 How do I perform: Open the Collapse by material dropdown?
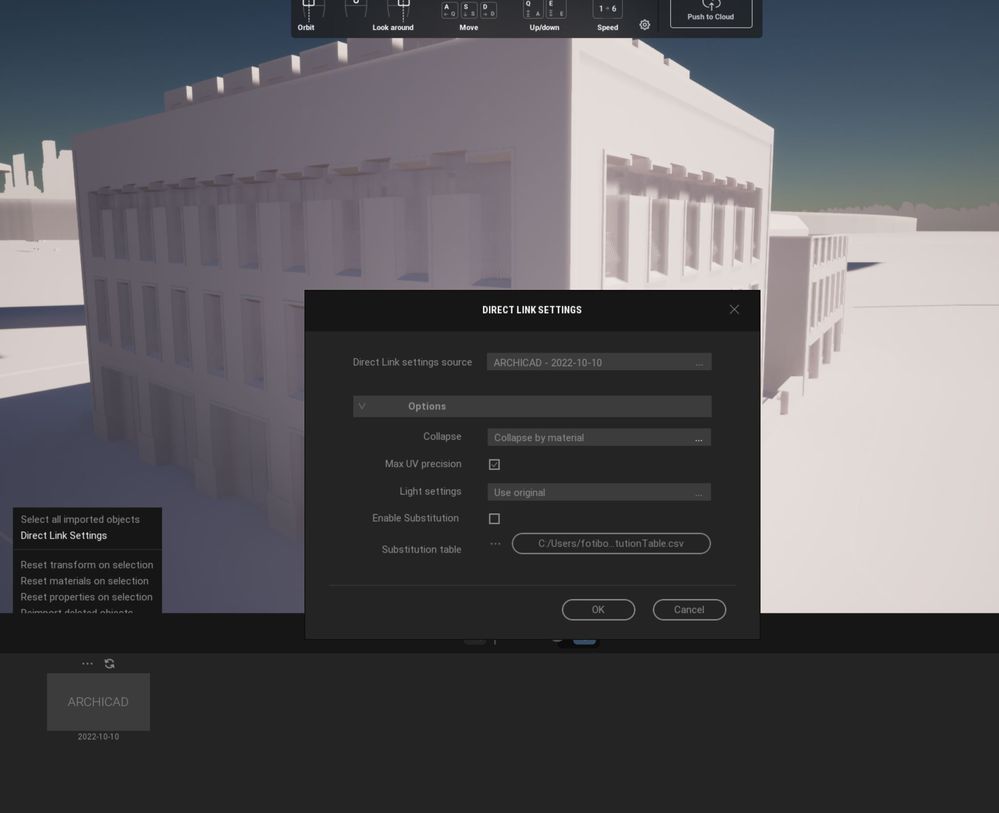coord(598,437)
